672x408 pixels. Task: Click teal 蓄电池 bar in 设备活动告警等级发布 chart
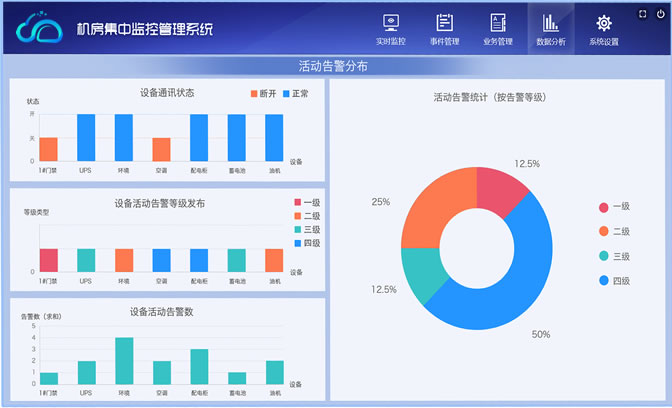[237, 260]
